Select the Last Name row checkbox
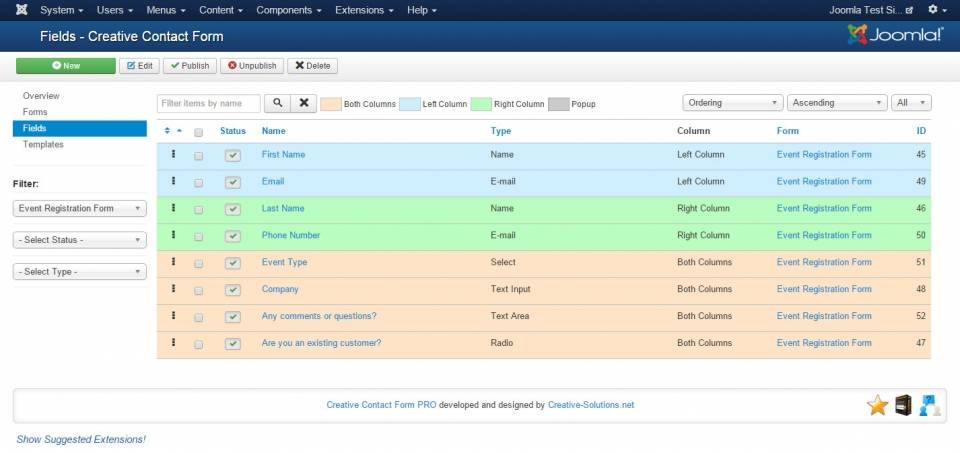Viewport: 960px width, 453px height. point(198,210)
